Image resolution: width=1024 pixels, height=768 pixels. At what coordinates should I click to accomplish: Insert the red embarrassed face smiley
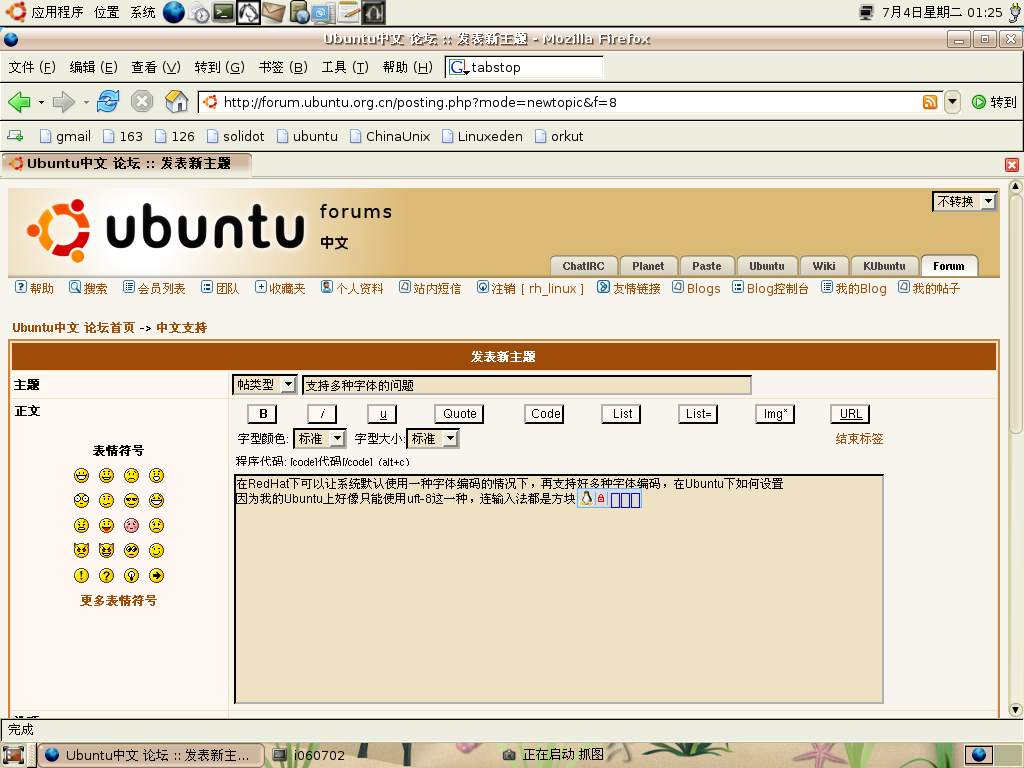coord(131,525)
